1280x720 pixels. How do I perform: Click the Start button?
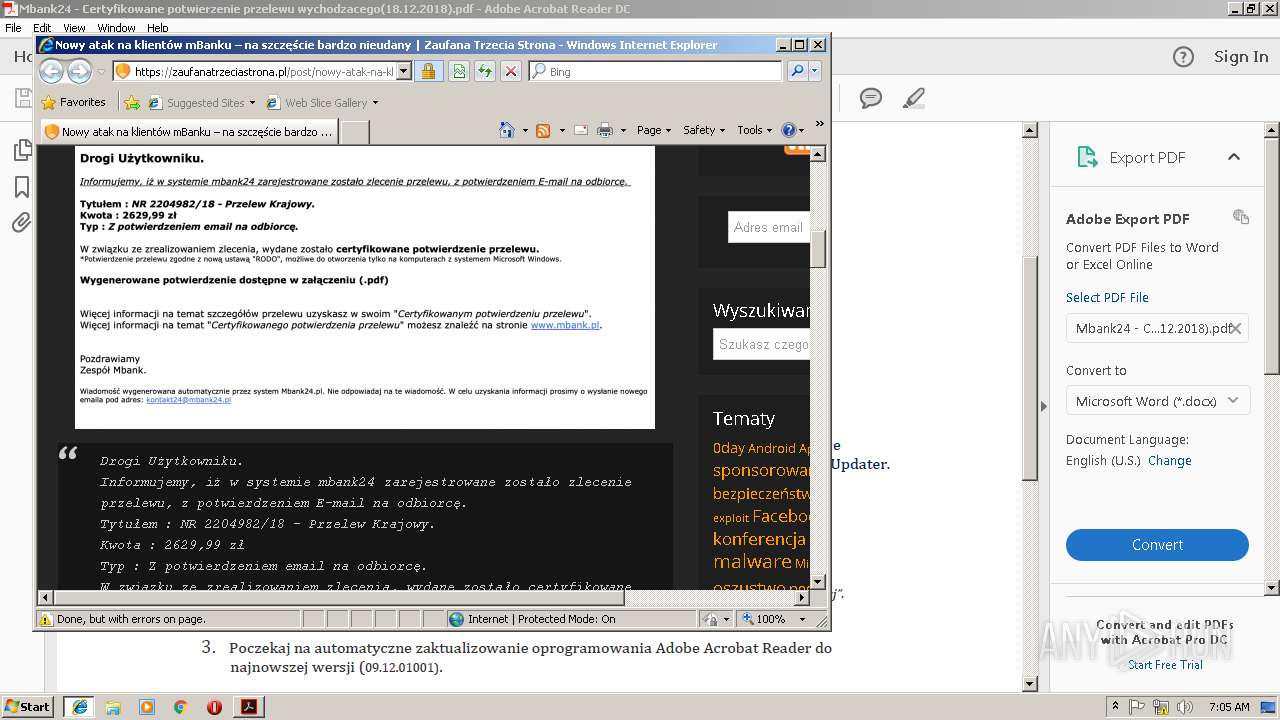point(27,707)
